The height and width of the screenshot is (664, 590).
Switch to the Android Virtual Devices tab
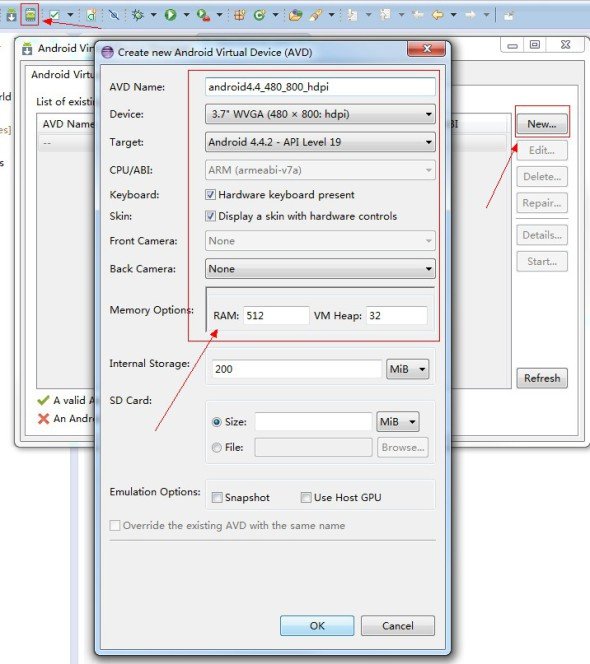(62, 75)
